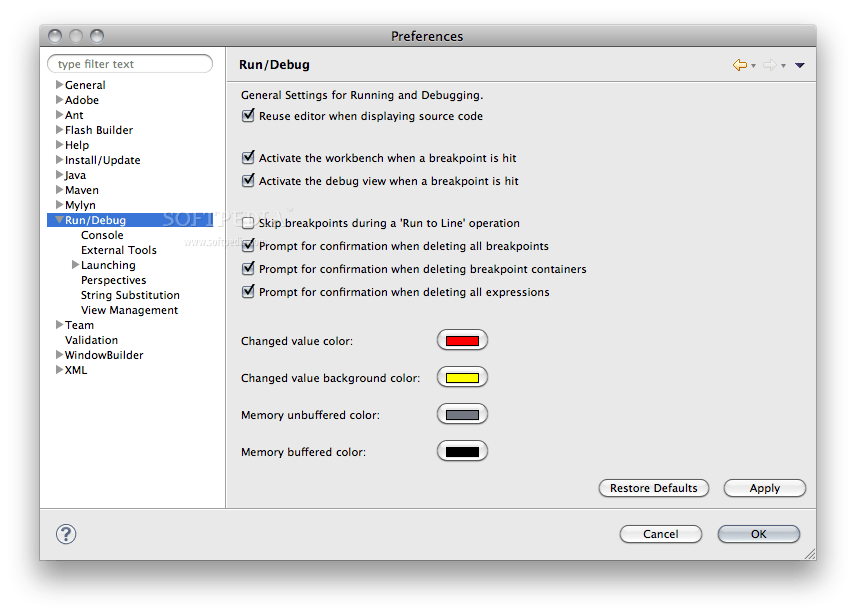Uncheck confirmation for deleting all expressions
This screenshot has width=856, height=615.
tap(246, 292)
